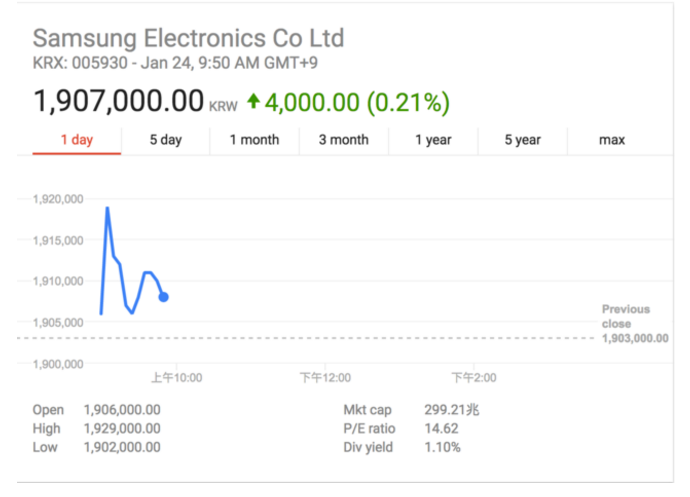Image resolution: width=690 pixels, height=497 pixels.
Task: Click the 1,907,000.00 price value
Action: click(x=118, y=101)
